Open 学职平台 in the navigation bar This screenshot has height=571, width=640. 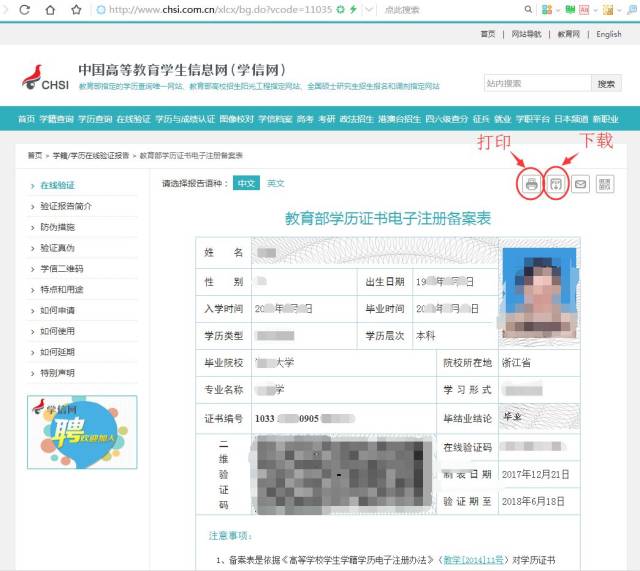[x=533, y=119]
